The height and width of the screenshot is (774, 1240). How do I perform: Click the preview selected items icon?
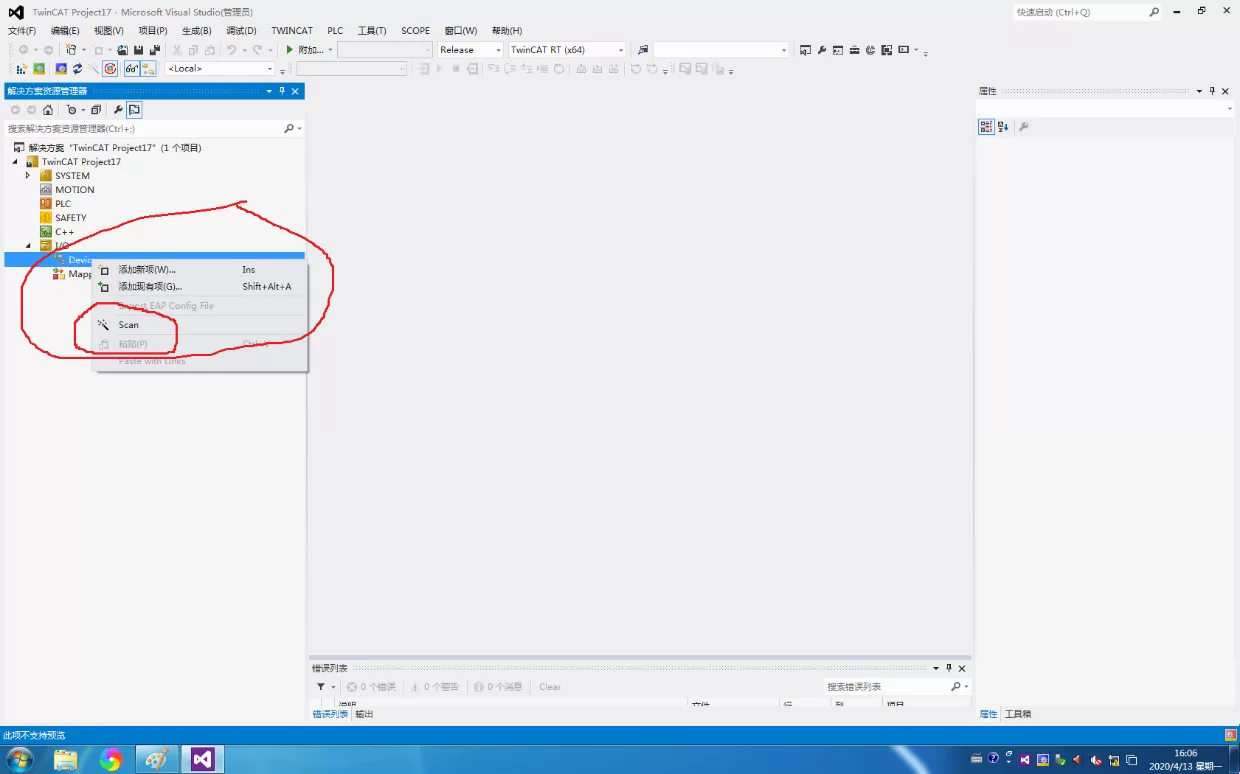point(134,110)
